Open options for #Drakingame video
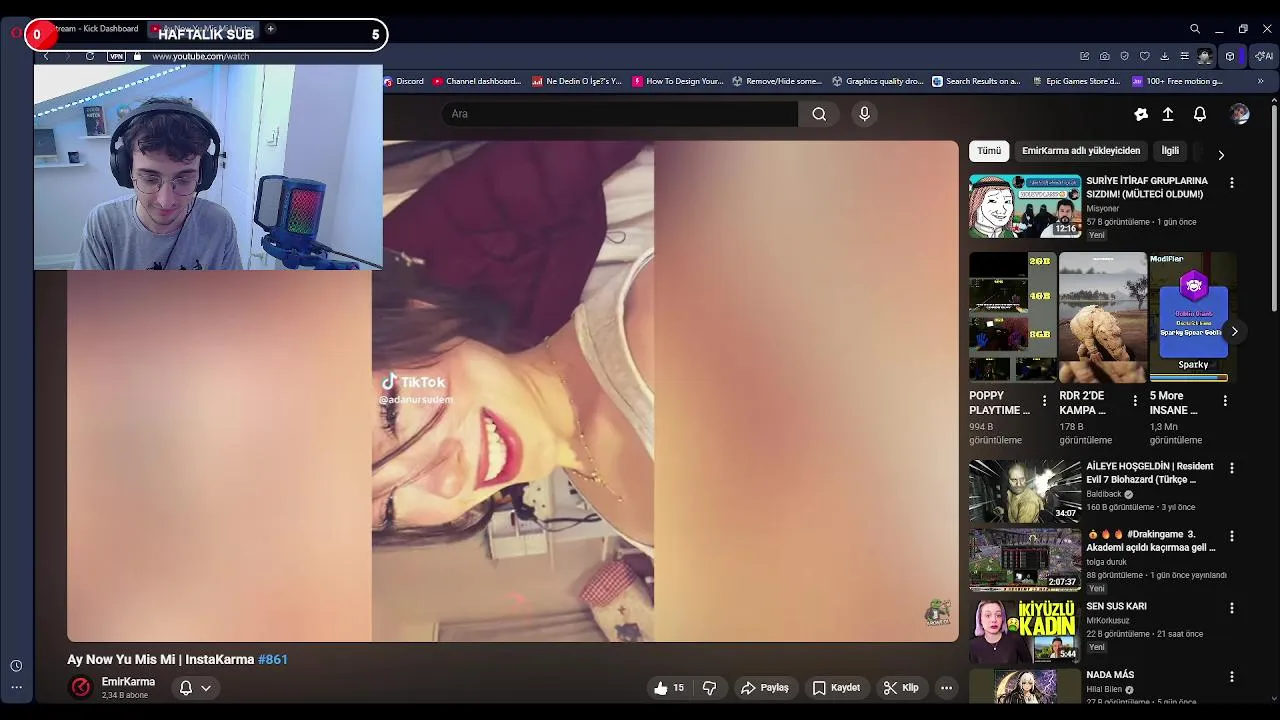The image size is (1280, 720). point(1232,536)
